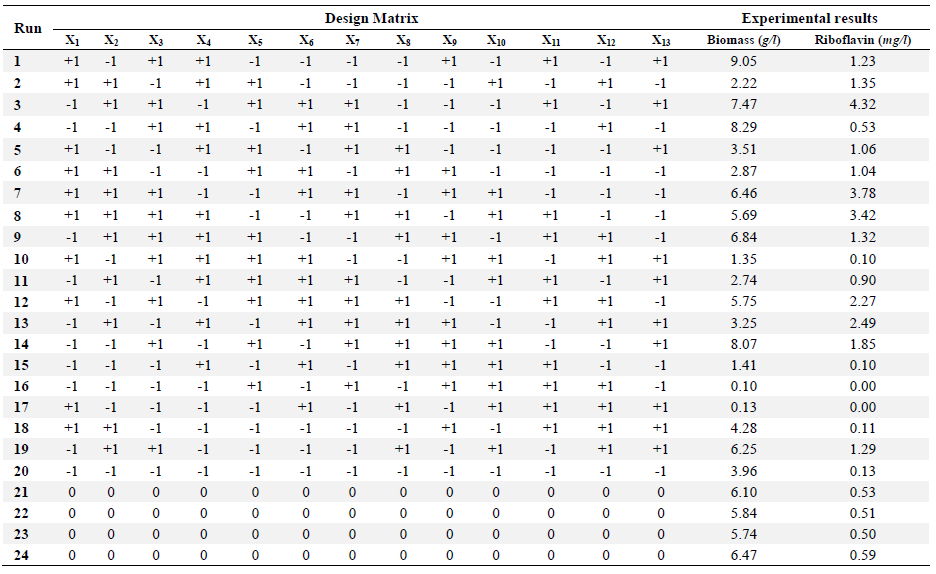936x574 pixels.
Task: Click the riboflavin value 0.59
Action: (x=863, y=556)
